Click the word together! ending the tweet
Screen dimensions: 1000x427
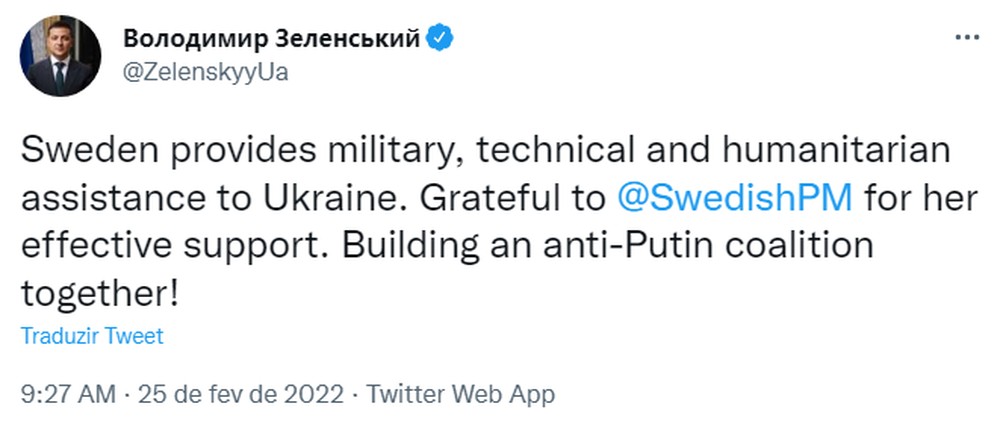[98, 294]
